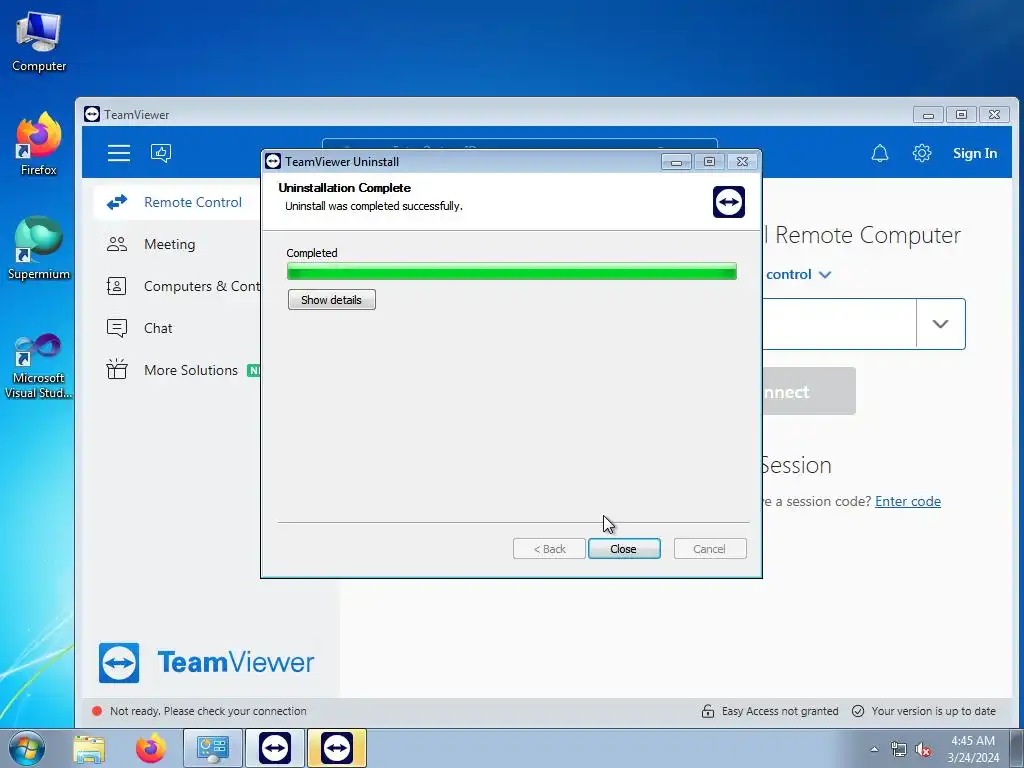The width and height of the screenshot is (1024, 768).
Task: Click the TeamViewer logo in the uninstall dialog header
Action: point(729,202)
